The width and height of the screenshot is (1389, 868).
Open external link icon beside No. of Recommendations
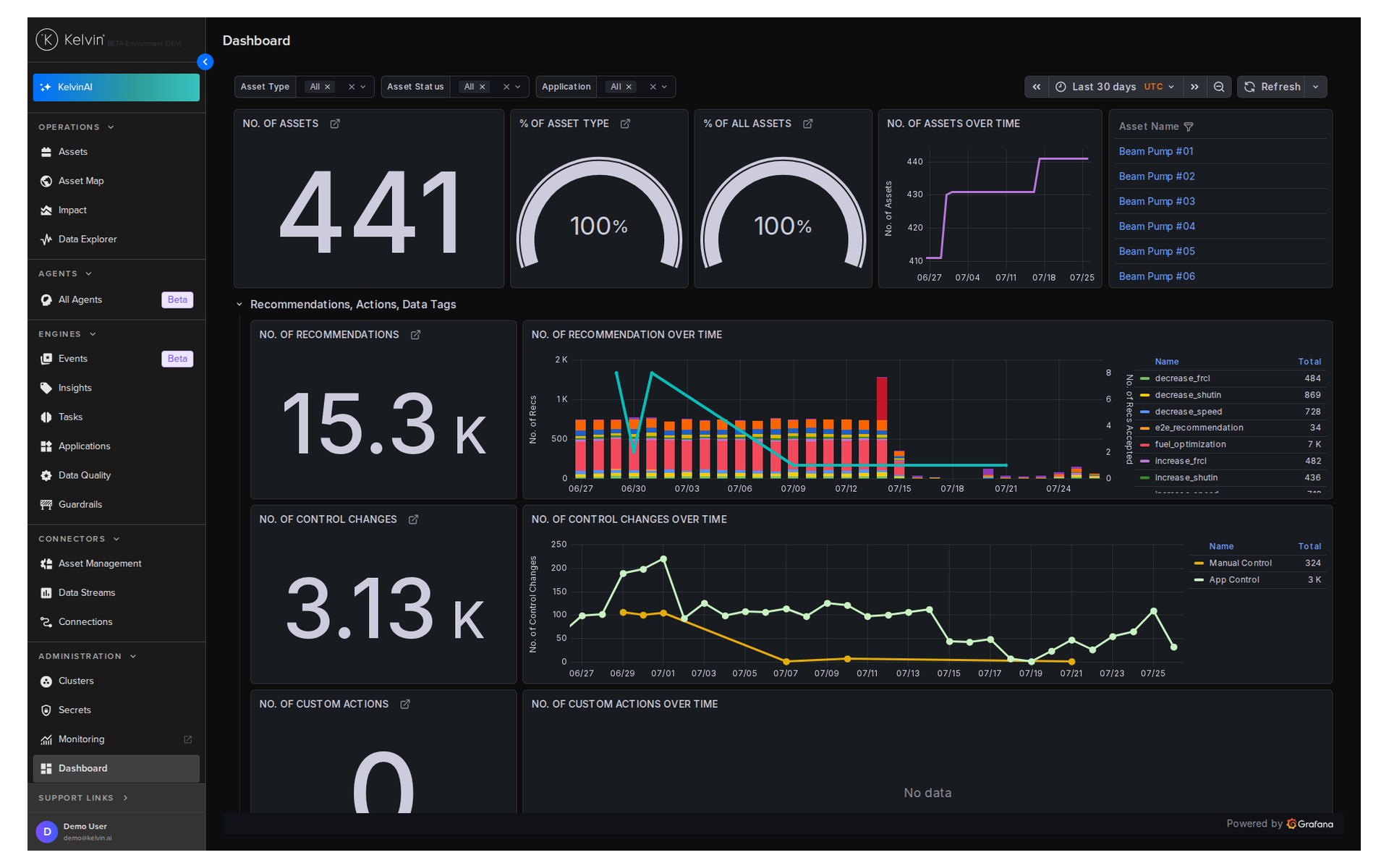pos(416,335)
